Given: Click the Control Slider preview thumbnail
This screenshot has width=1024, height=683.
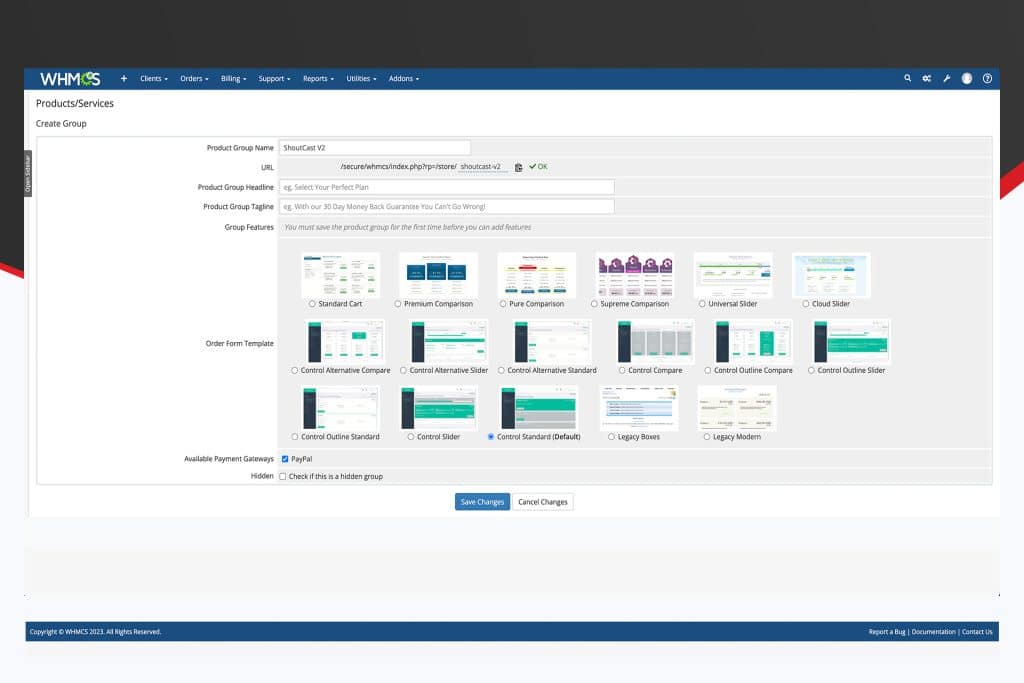Looking at the screenshot, I should click(438, 408).
